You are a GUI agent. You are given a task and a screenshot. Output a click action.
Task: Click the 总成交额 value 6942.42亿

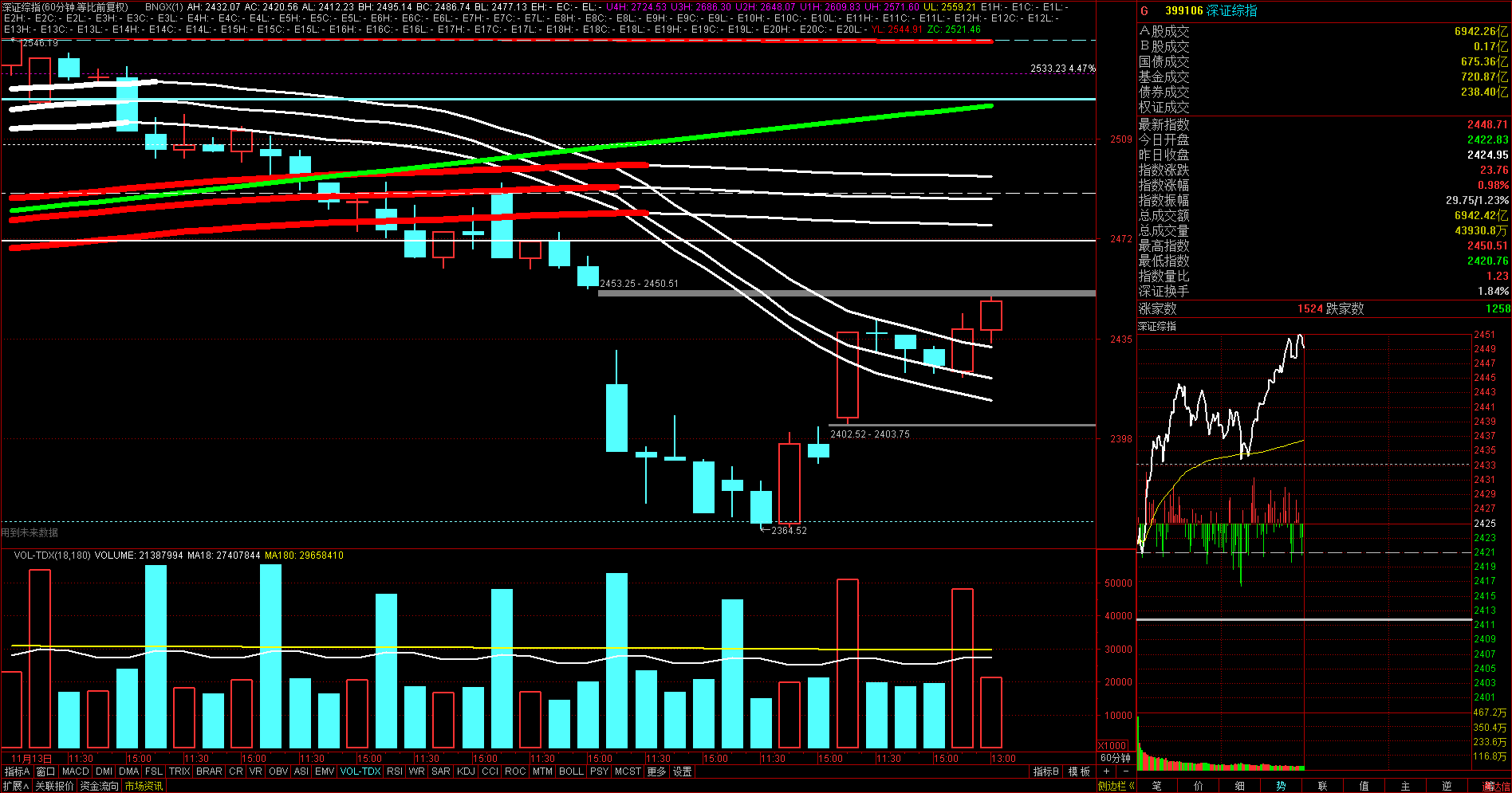[x=1482, y=215]
